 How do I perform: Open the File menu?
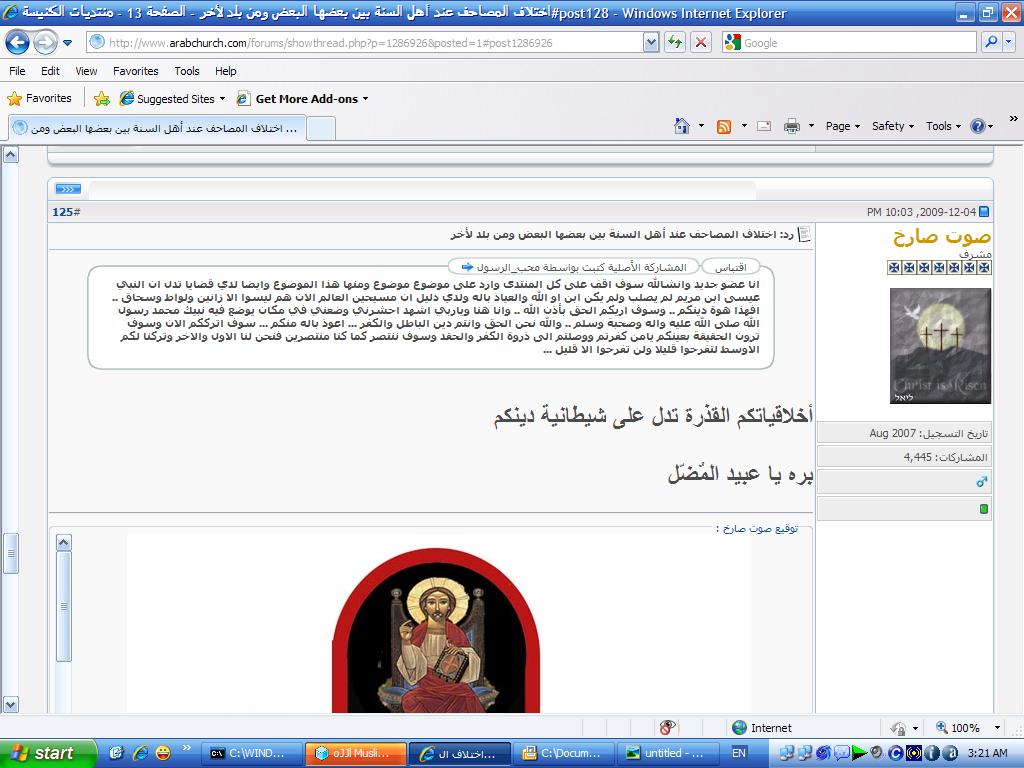pos(18,71)
